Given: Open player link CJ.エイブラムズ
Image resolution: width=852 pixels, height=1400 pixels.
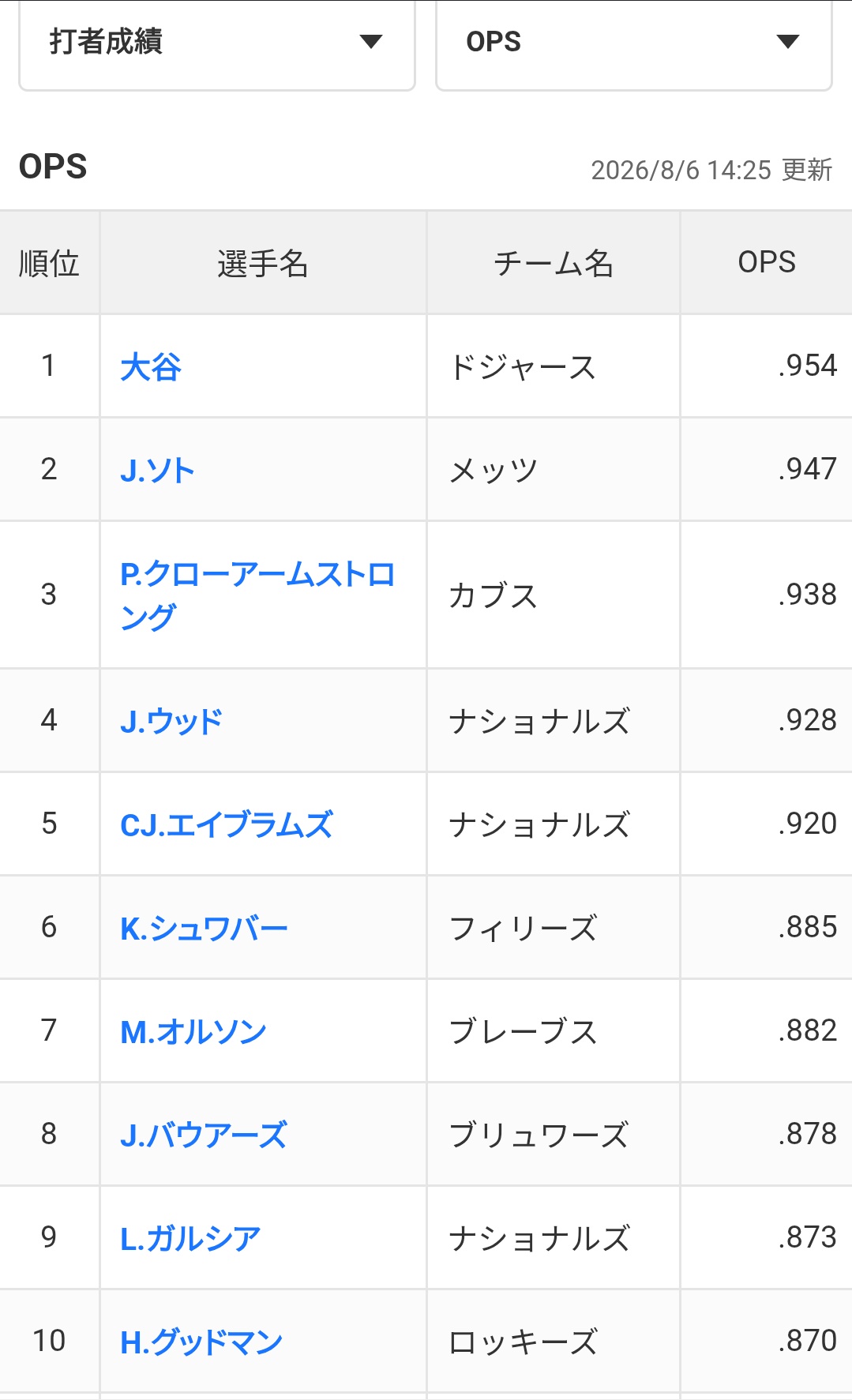Looking at the screenshot, I should 227,825.
